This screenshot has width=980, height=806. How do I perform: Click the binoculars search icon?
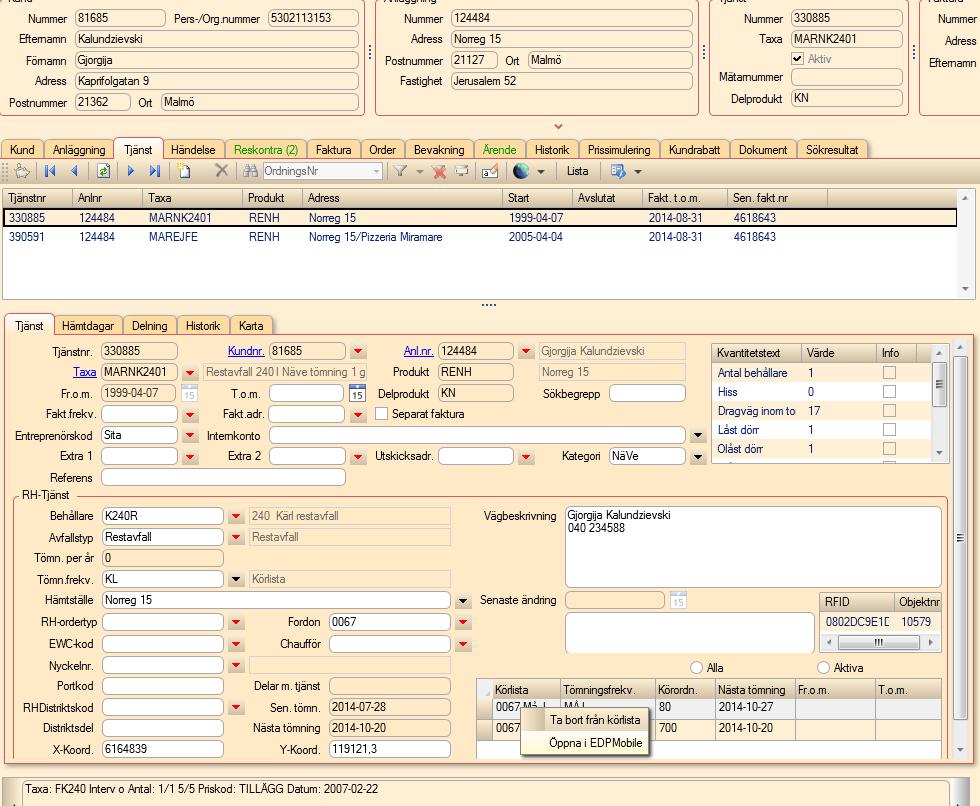coord(251,171)
